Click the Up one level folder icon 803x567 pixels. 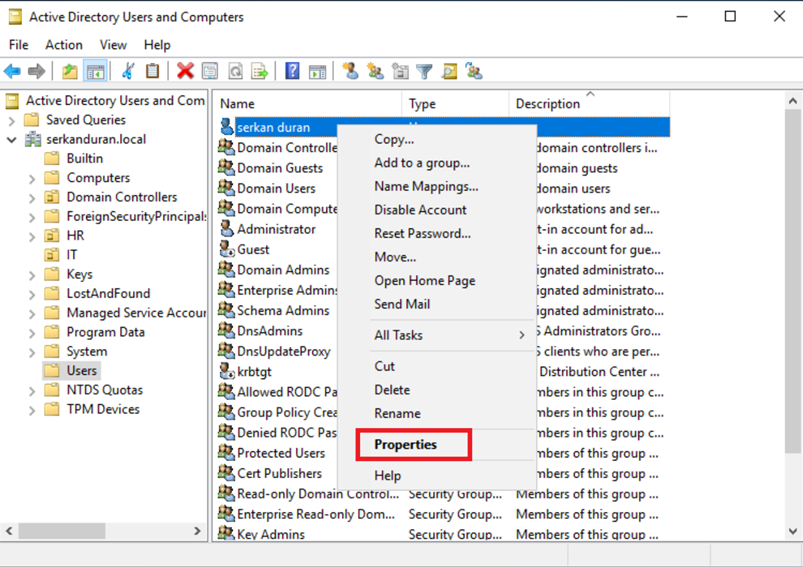tap(70, 71)
